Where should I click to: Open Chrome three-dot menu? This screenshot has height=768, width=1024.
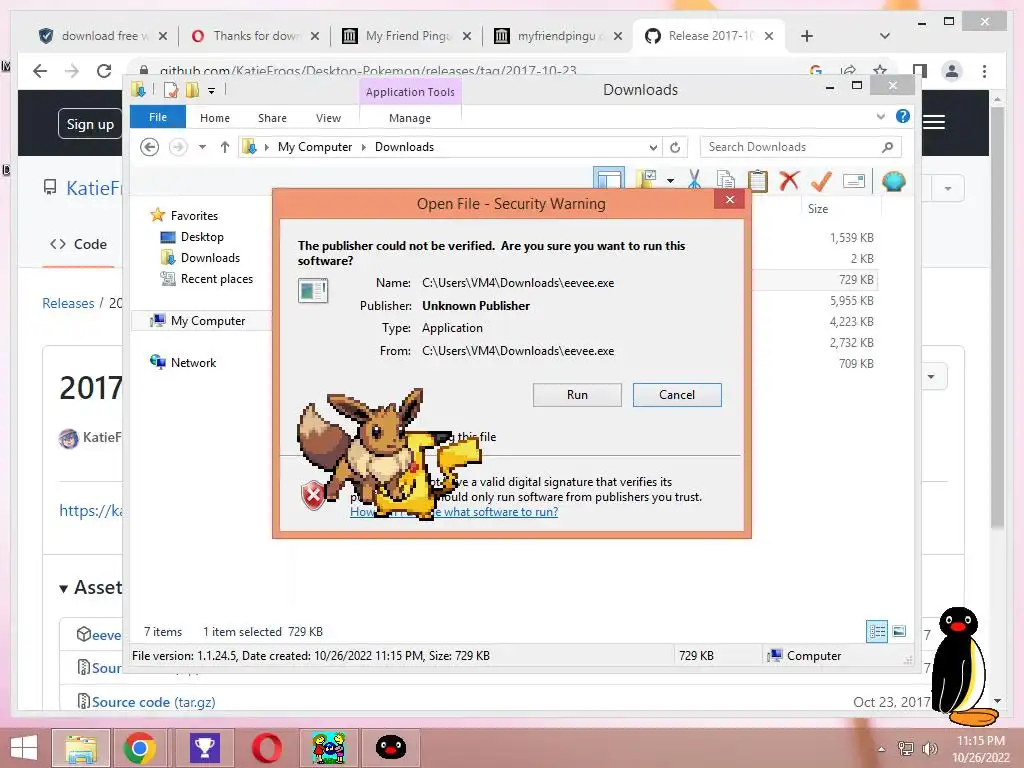(984, 71)
